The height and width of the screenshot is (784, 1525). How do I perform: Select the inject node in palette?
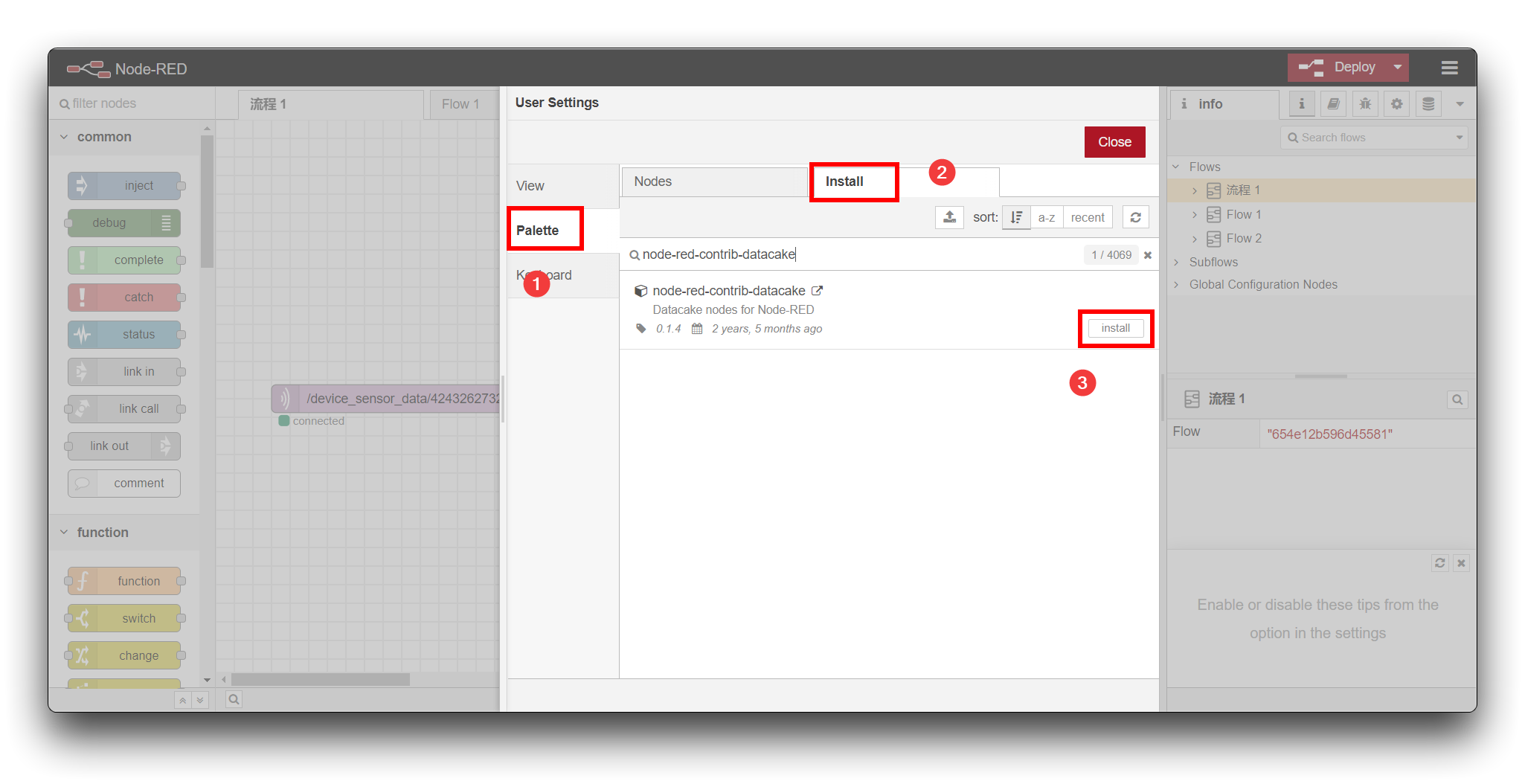coord(124,185)
